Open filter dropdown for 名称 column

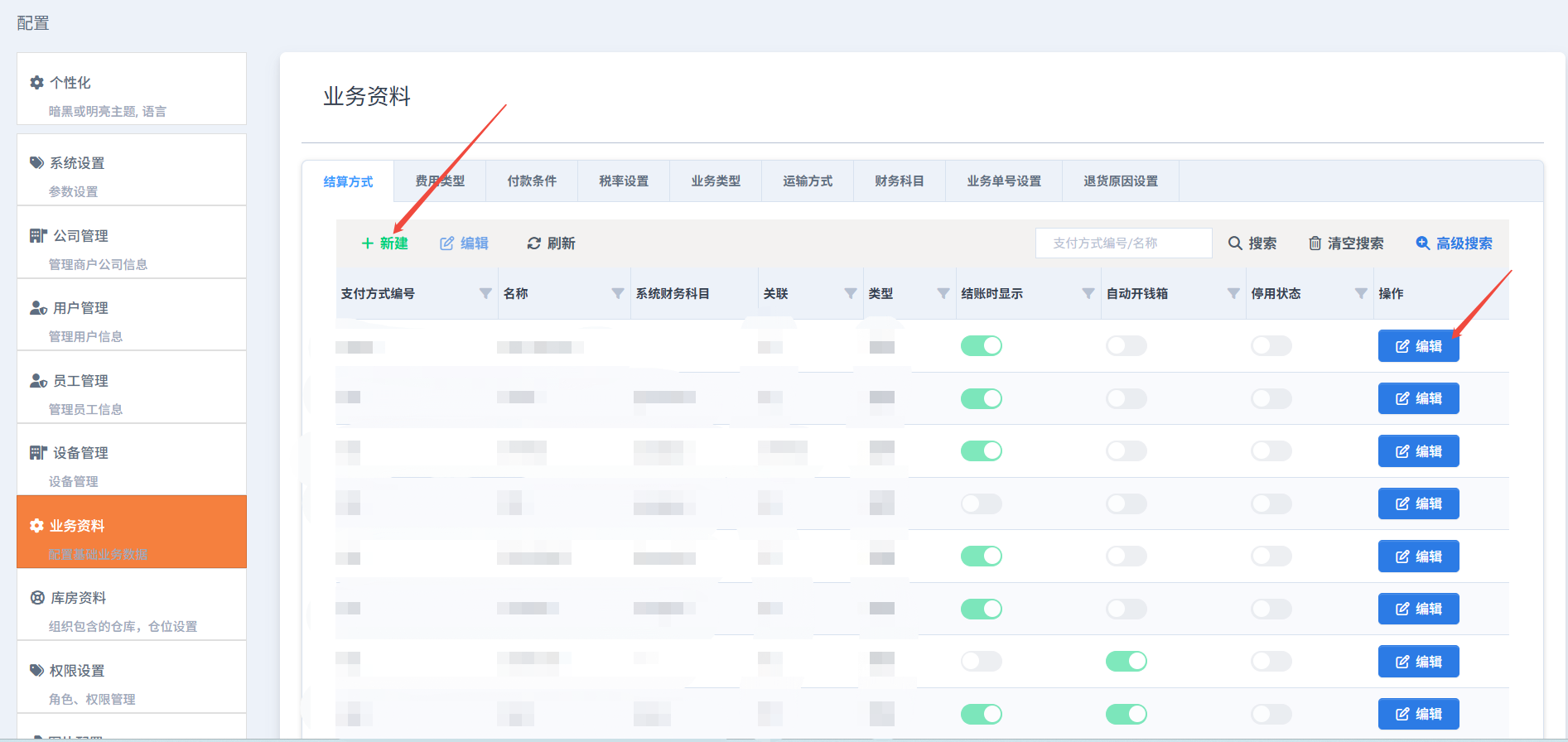(x=617, y=294)
